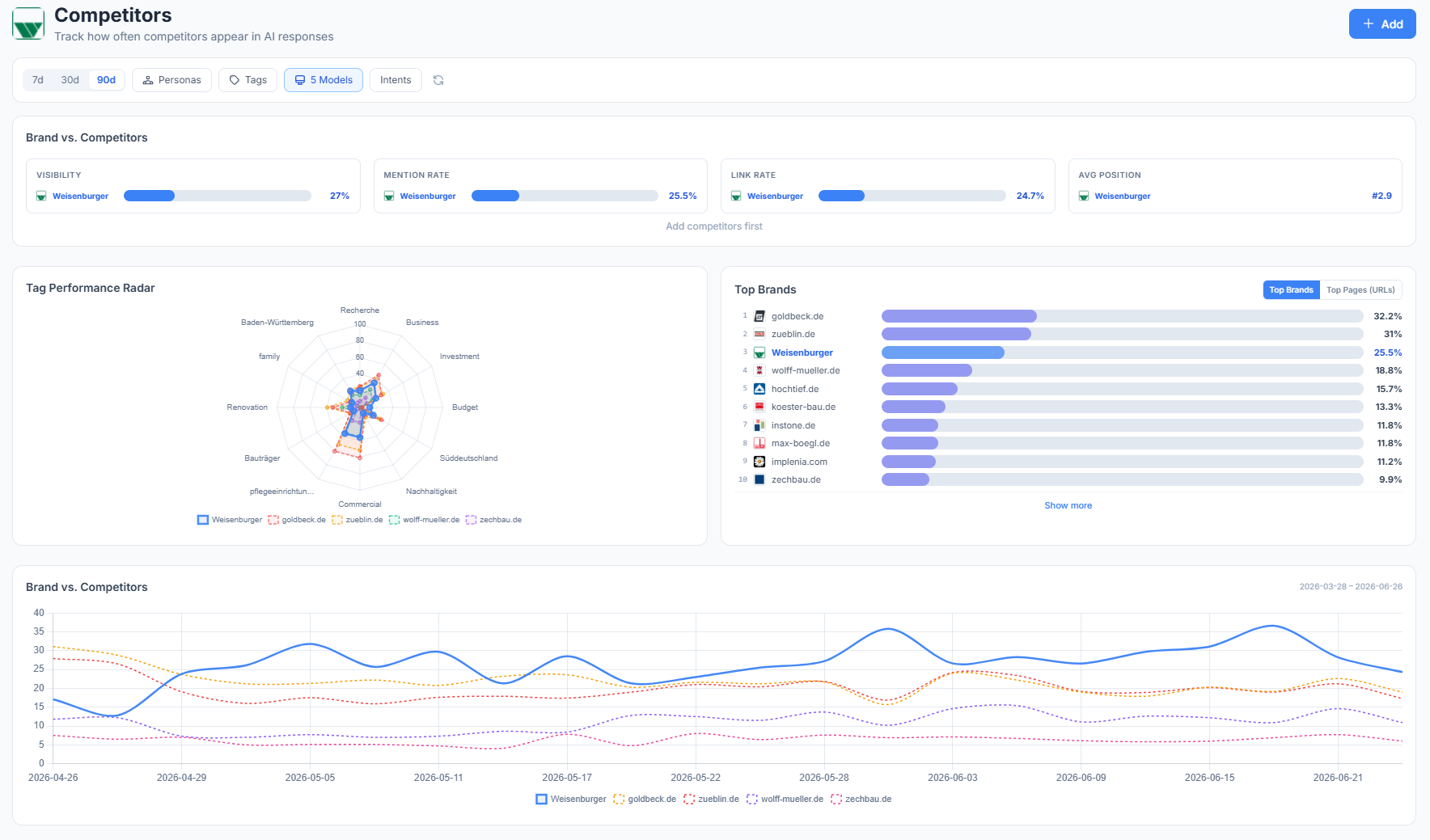The image size is (1430, 840).
Task: Toggle zechbau.de series in radar legend
Action: (493, 520)
